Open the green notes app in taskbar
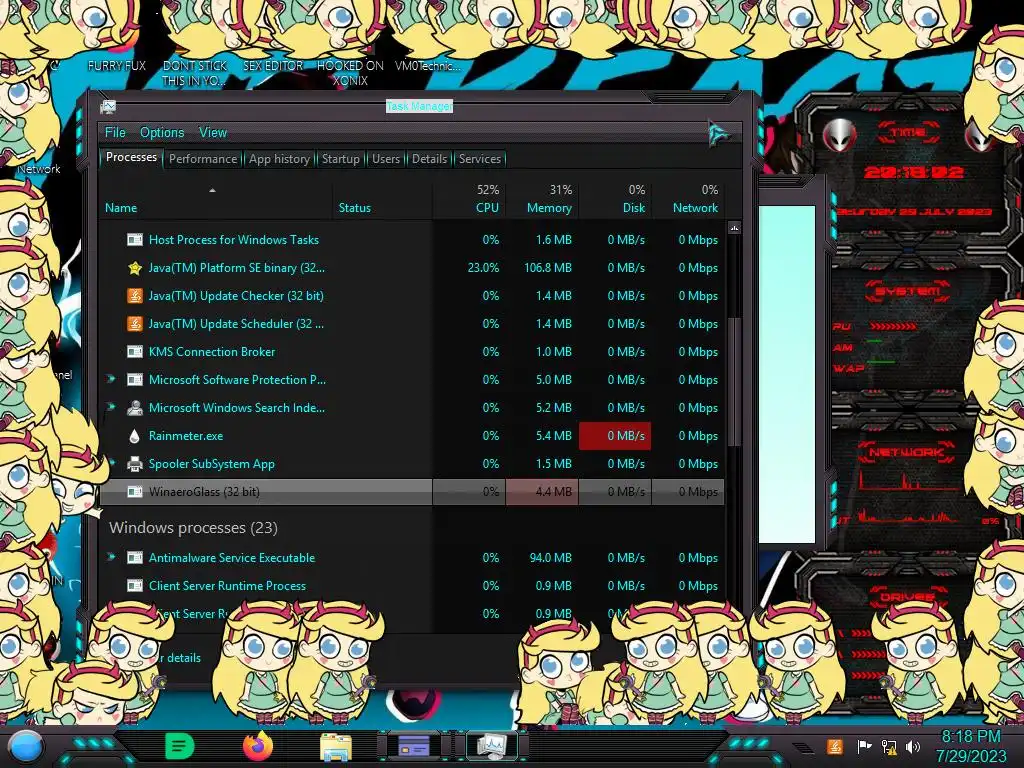Screen dimensions: 1024x768 [x=180, y=746]
